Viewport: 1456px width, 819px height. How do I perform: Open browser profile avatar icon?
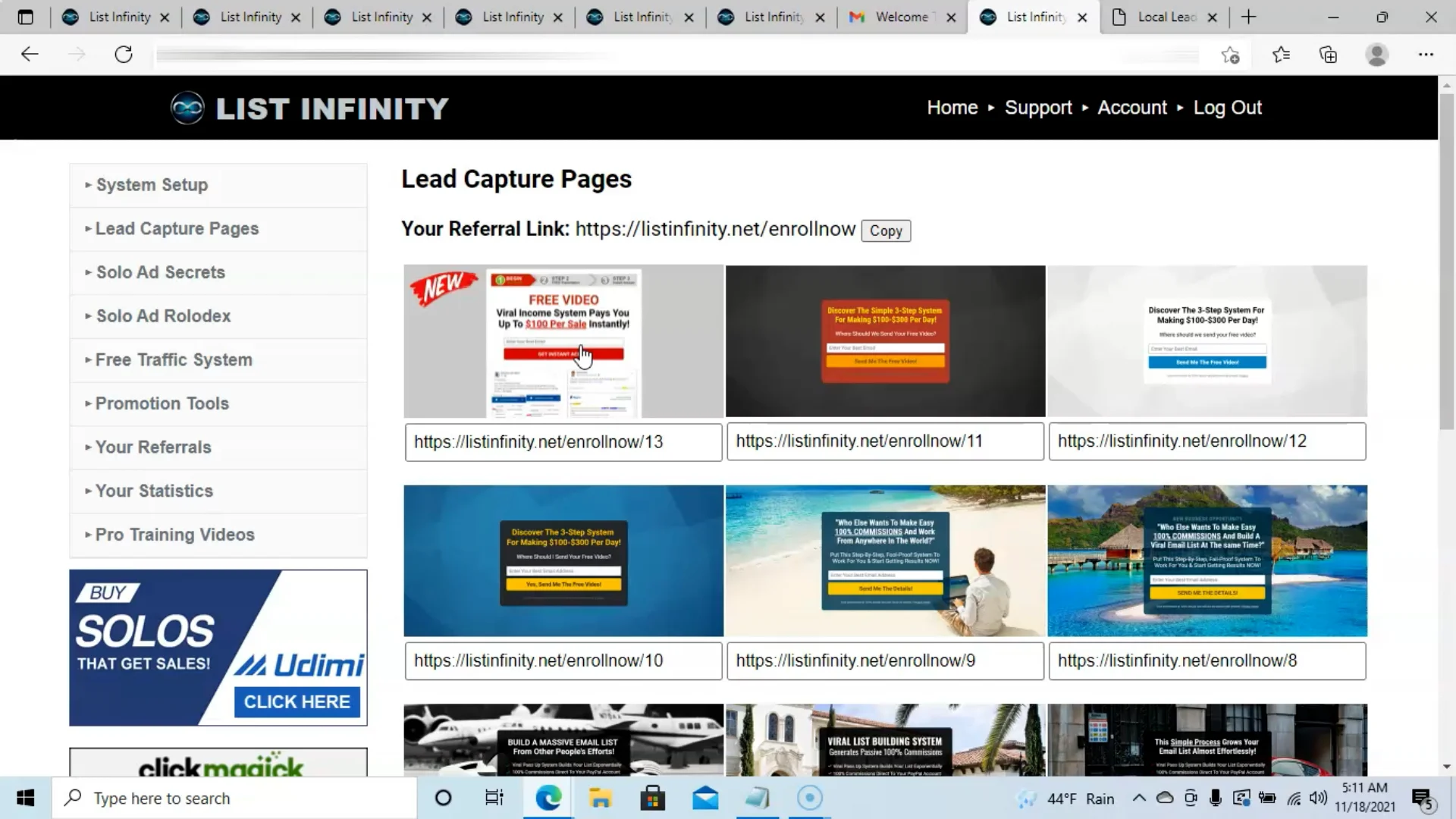tap(1376, 55)
